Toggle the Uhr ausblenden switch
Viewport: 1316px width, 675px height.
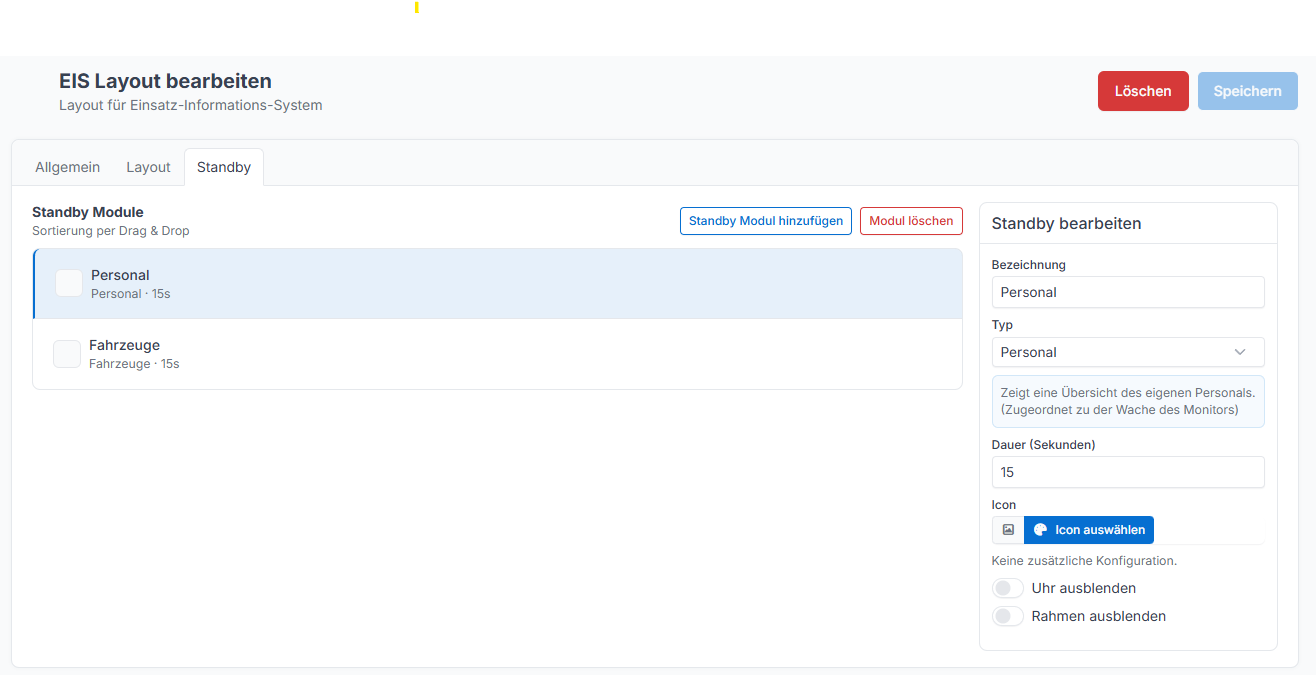pyautogui.click(x=1008, y=588)
